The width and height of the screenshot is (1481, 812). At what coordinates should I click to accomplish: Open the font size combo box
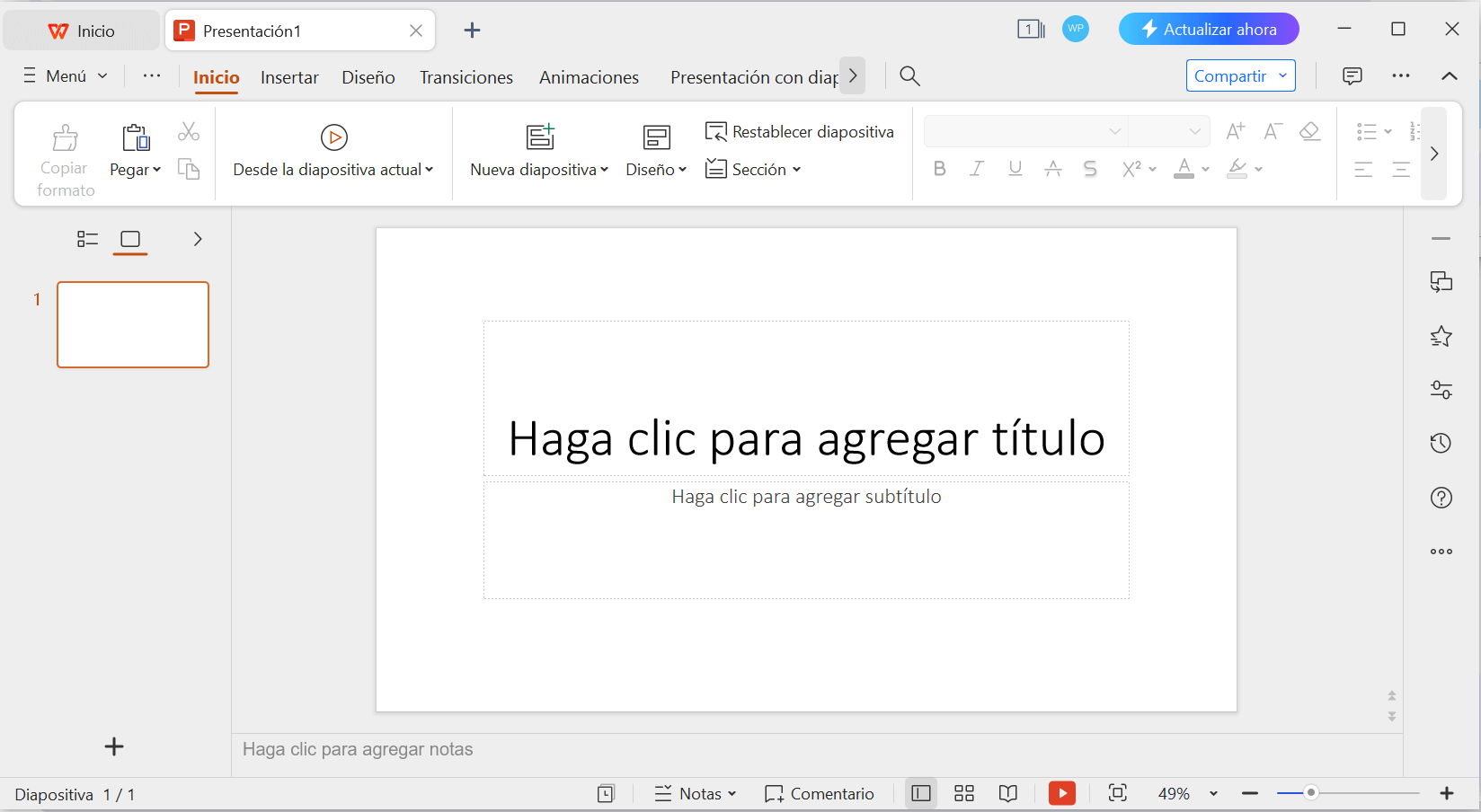[1169, 131]
